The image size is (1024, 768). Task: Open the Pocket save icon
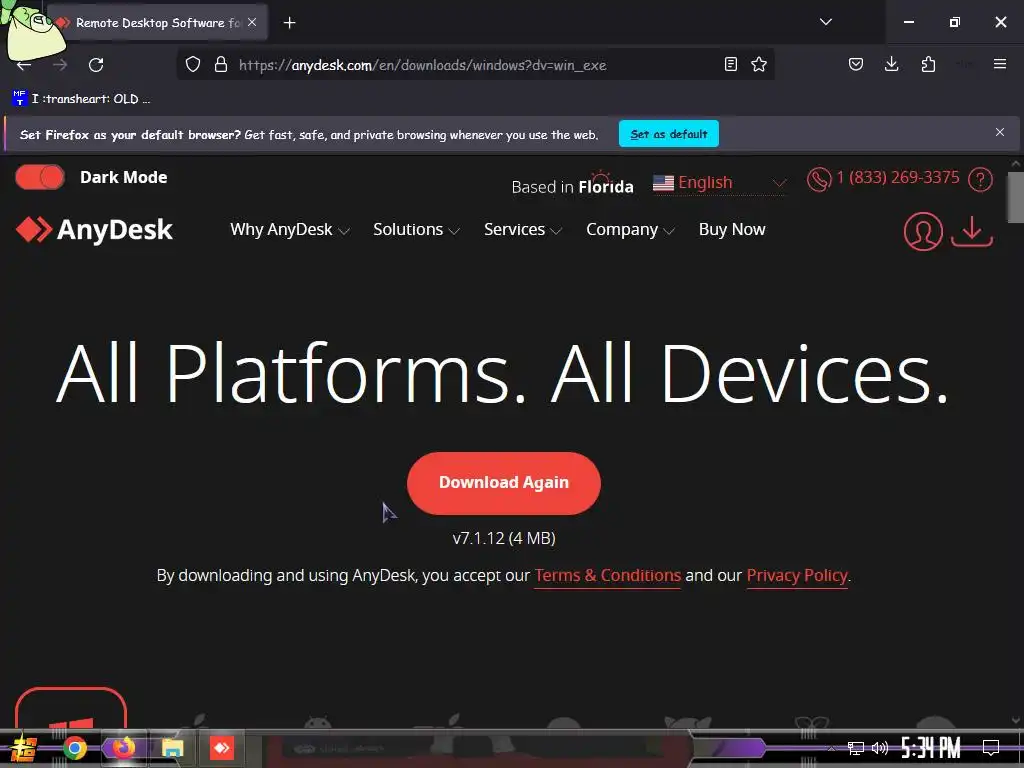[x=856, y=64]
